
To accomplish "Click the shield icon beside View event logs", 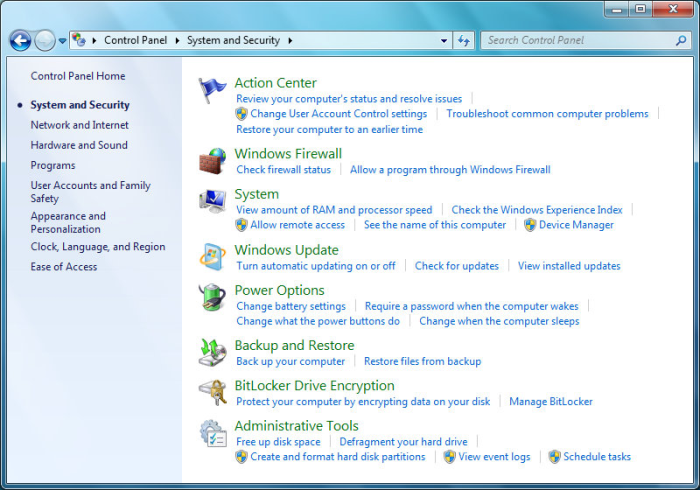I will 450,457.
